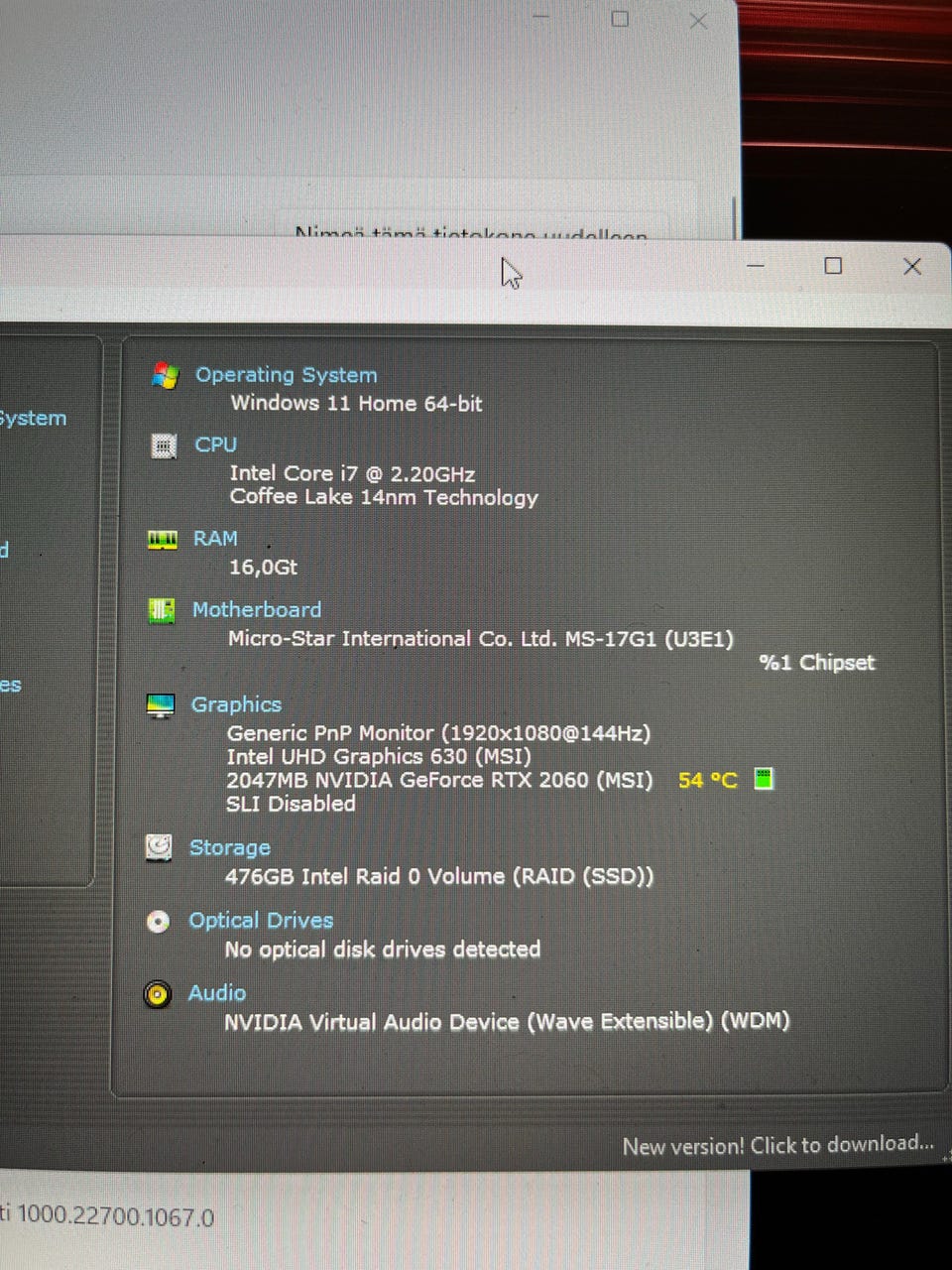952x1270 pixels.
Task: Click 2047MB NVIDIA GeForce RTX 2060 text
Action: tap(439, 780)
